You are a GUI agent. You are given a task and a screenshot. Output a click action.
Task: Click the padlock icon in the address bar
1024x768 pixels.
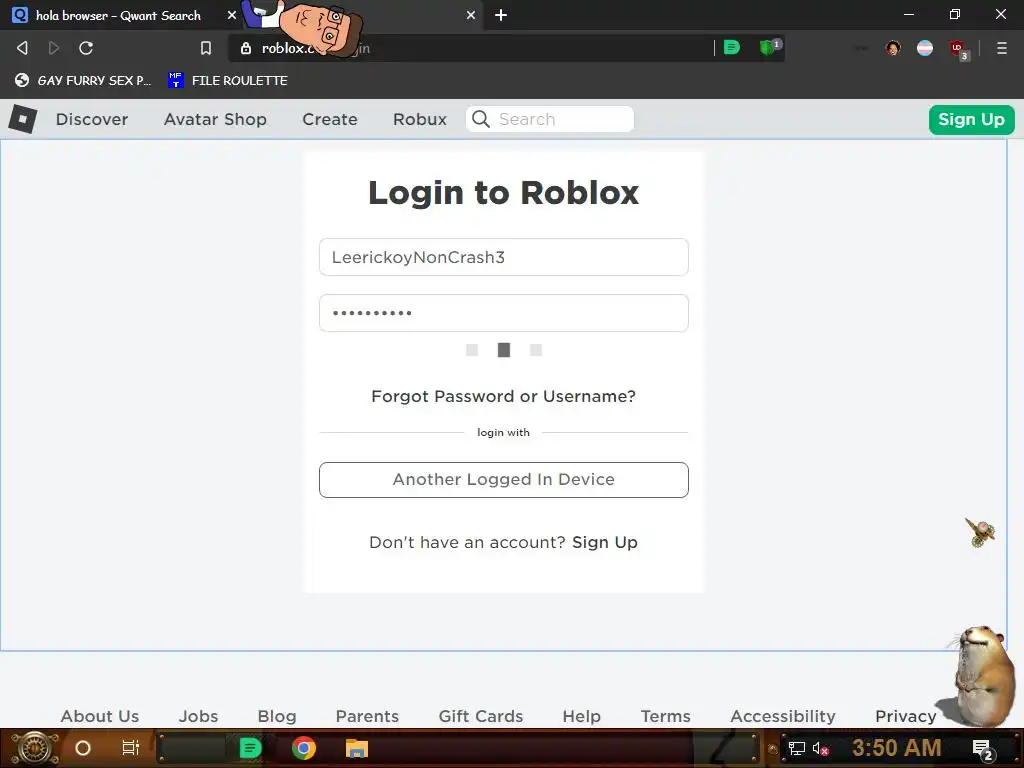(x=246, y=48)
